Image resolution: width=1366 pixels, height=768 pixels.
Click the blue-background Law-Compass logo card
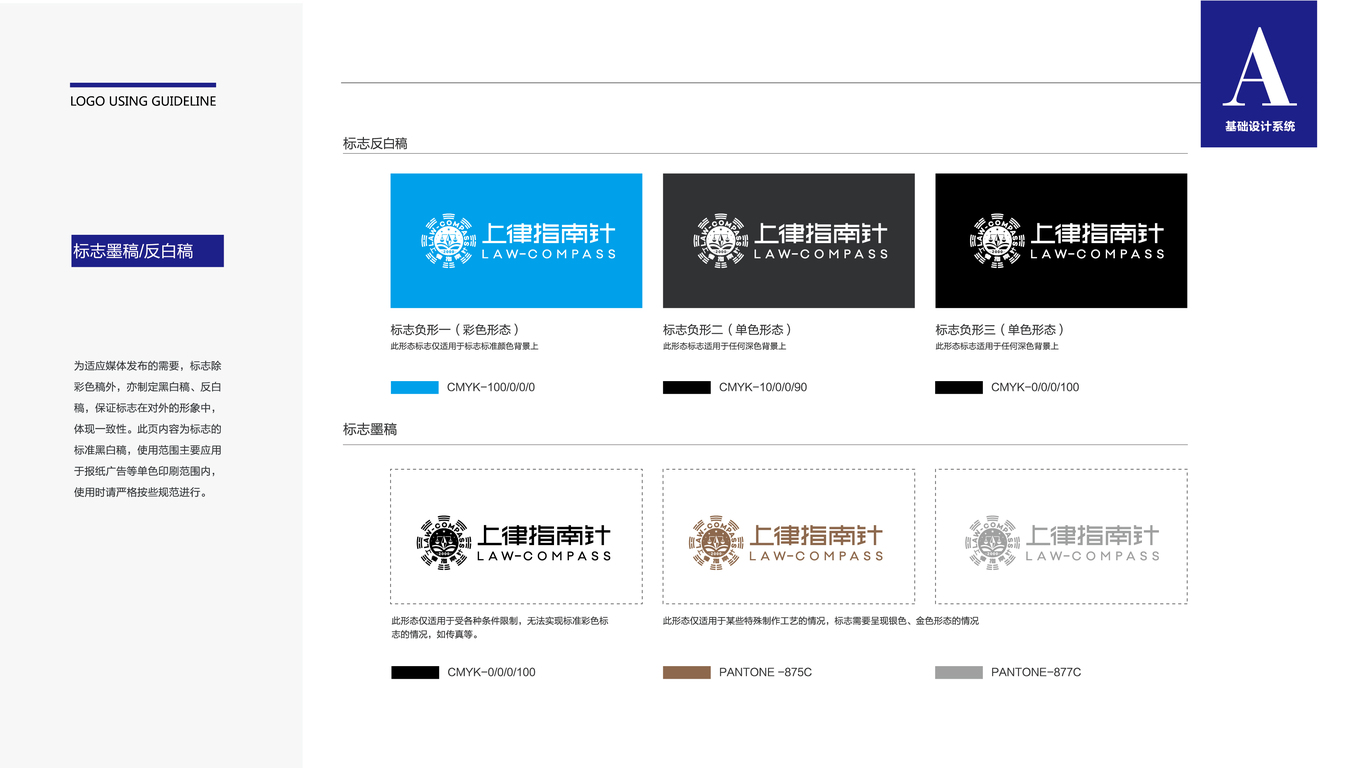tap(516, 240)
